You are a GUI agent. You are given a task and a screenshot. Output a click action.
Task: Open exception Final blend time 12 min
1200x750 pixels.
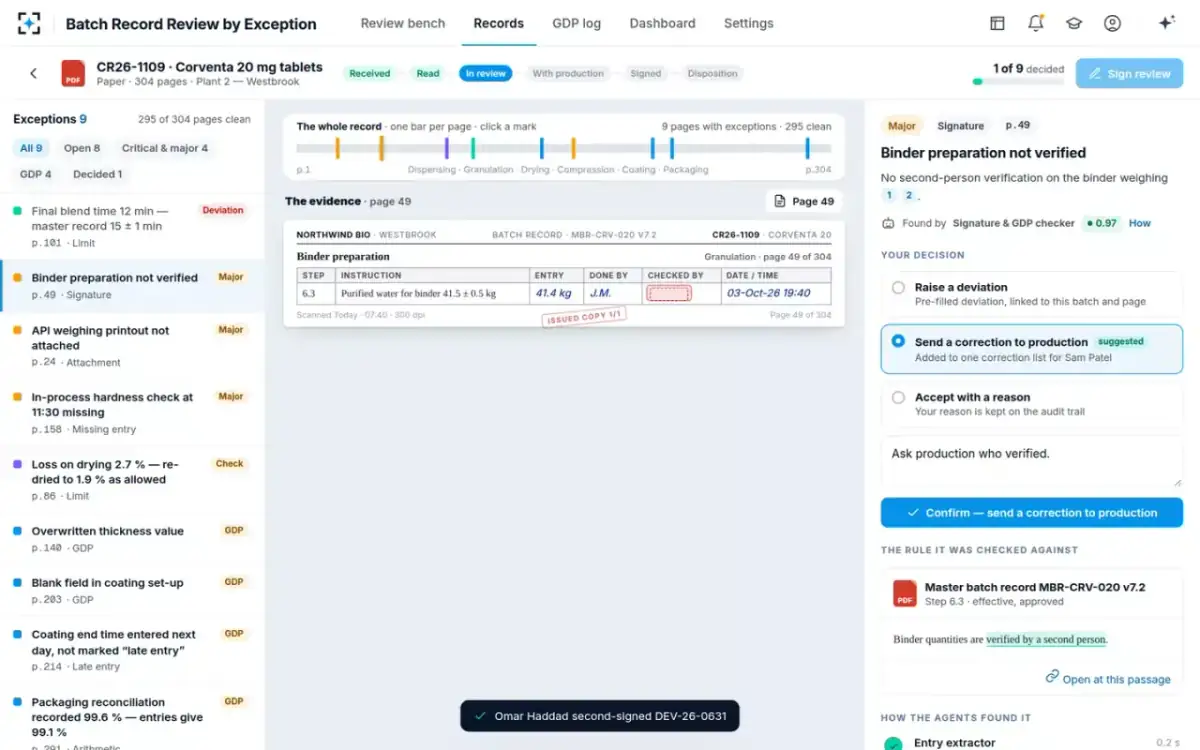(x=132, y=226)
